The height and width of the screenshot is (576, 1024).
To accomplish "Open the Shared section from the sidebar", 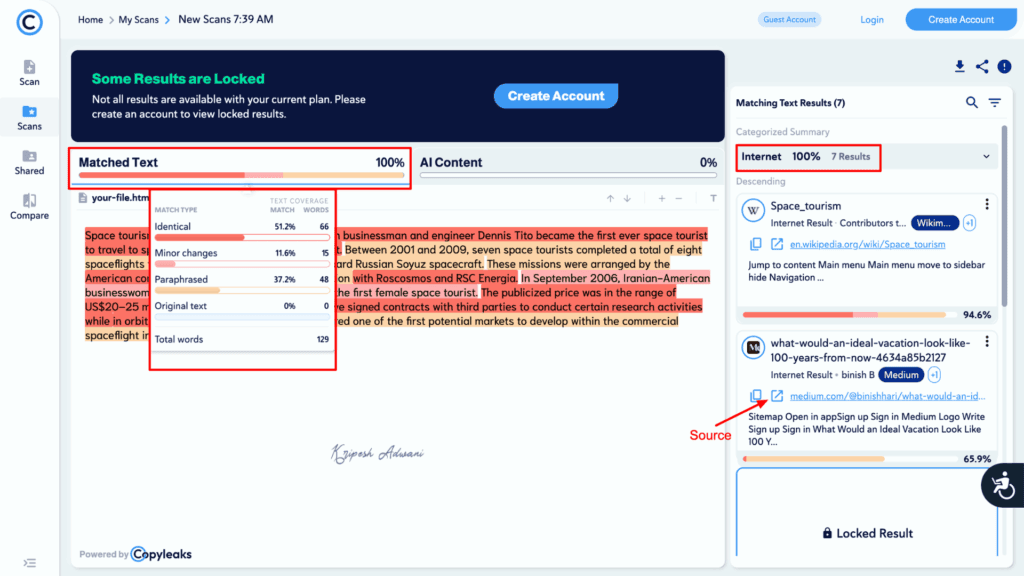I will point(28,163).
